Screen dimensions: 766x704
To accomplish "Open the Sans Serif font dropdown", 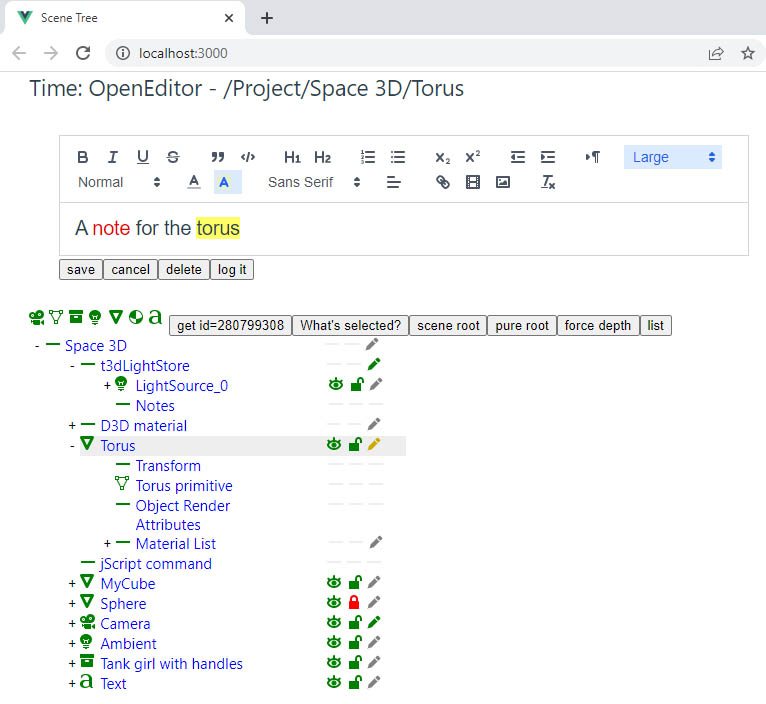I will (314, 182).
